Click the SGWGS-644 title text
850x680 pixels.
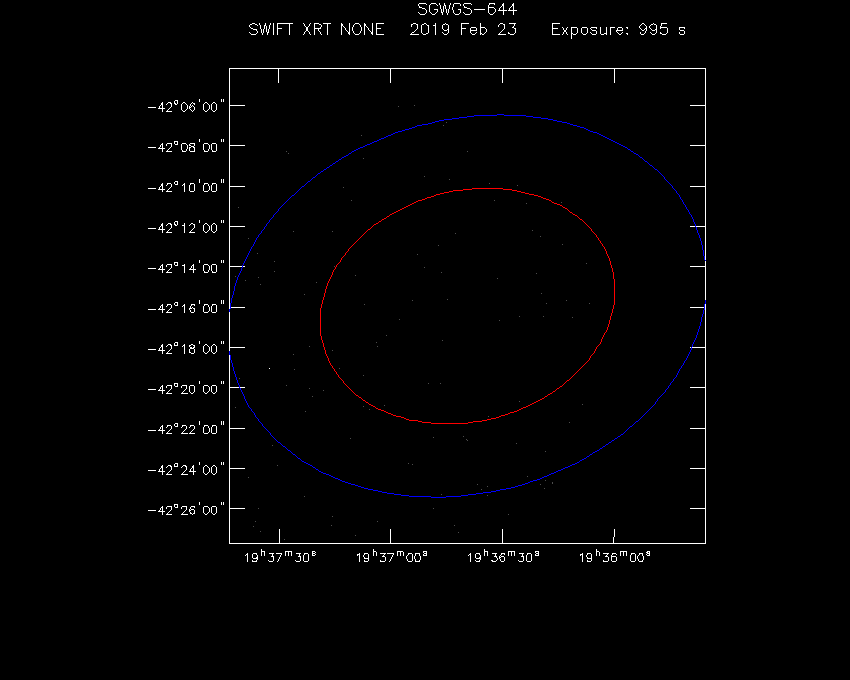pos(467,9)
